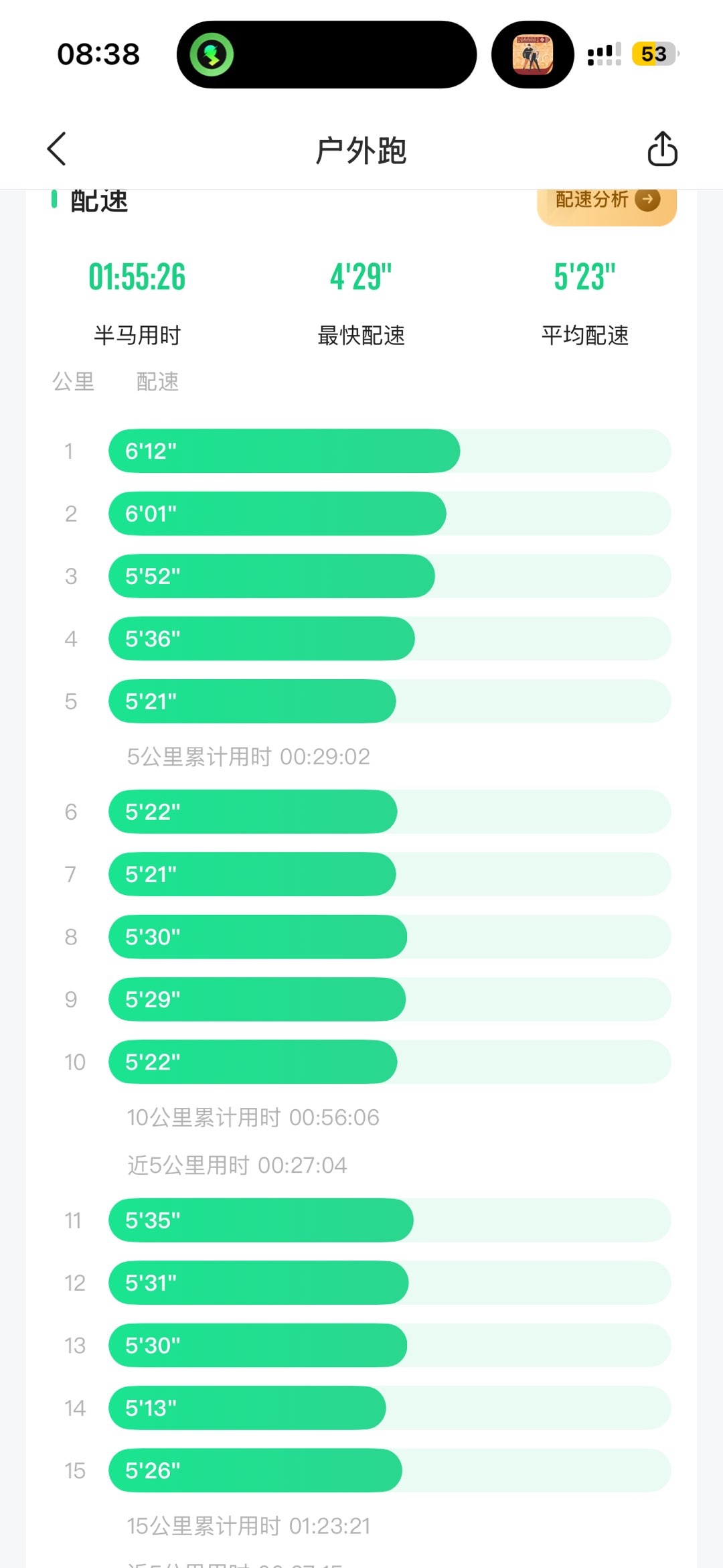This screenshot has width=723, height=1568.
Task: Tap the 5公里累计用时 00:29:02 text
Action: click(248, 757)
